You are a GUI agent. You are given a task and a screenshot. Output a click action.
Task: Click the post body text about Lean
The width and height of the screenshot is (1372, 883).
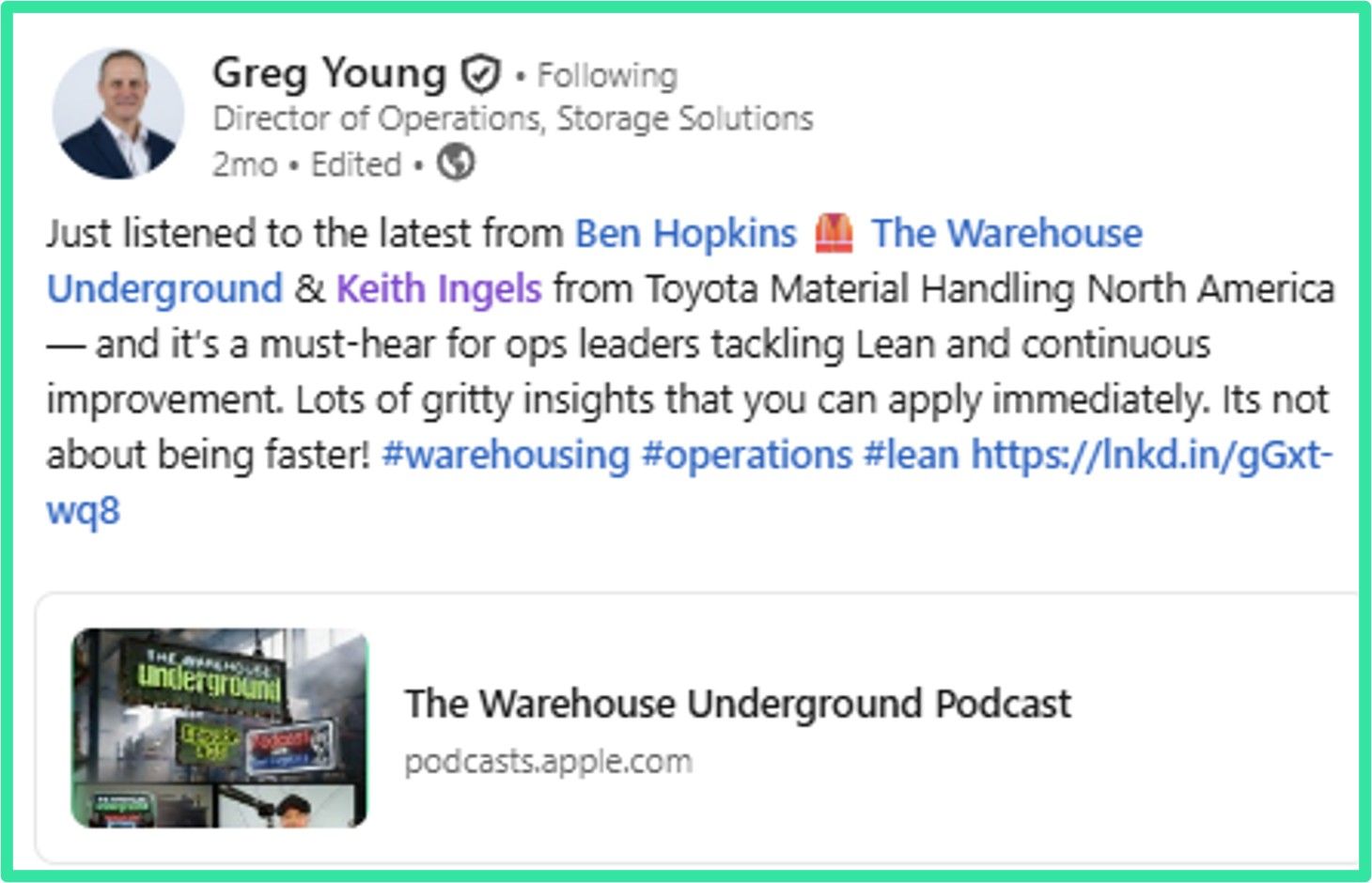pos(690,371)
